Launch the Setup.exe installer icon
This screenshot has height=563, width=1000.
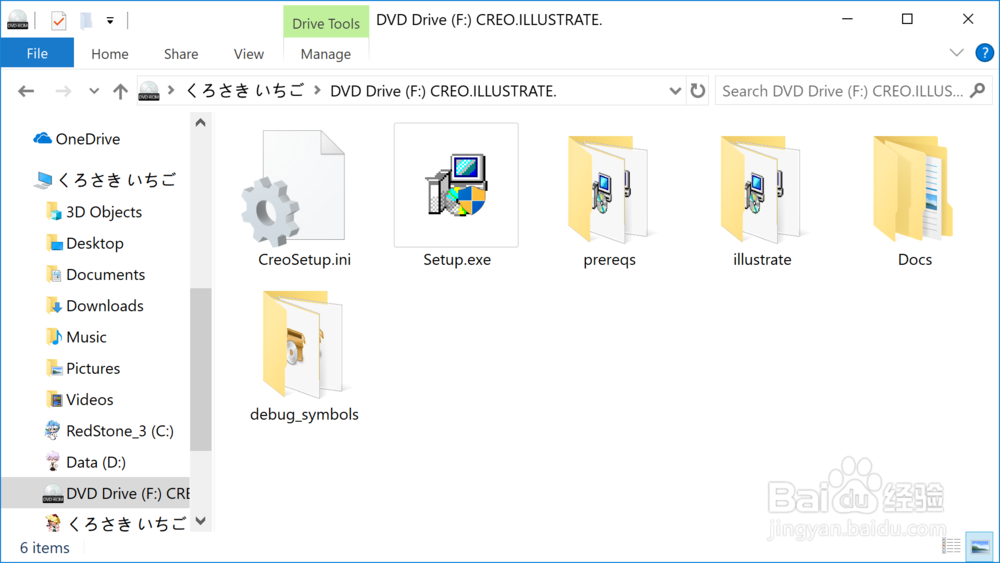(x=456, y=185)
